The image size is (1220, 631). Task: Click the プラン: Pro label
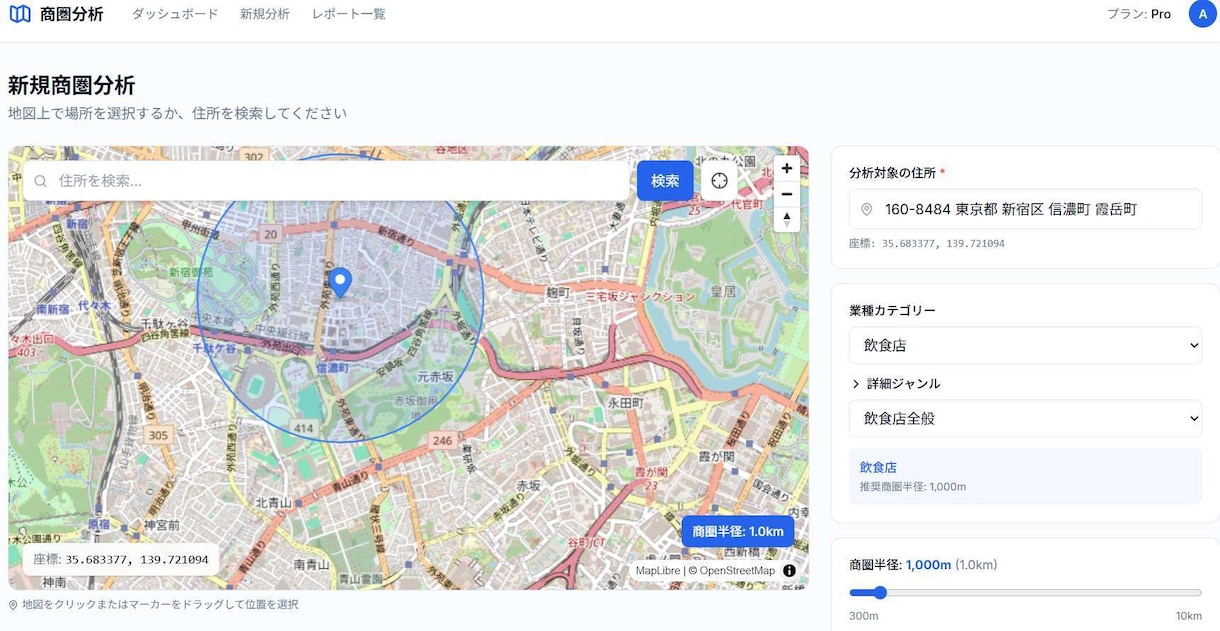pyautogui.click(x=1139, y=14)
